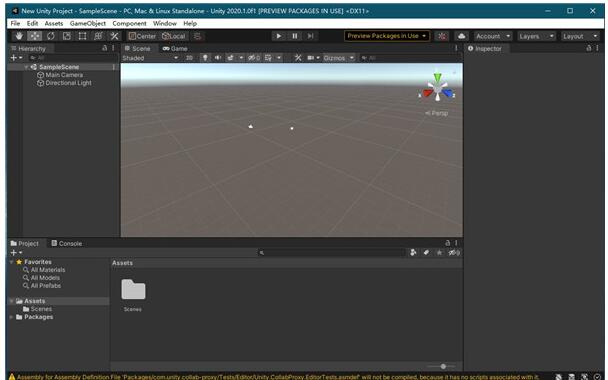Collapse the Favorites group arrow
Image resolution: width=608 pixels, height=380 pixels.
tap(11, 262)
